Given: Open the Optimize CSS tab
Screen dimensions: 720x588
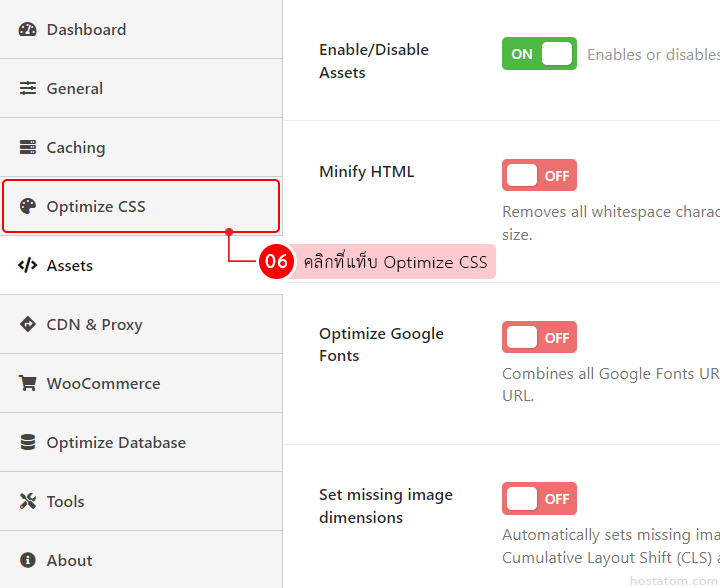Looking at the screenshot, I should pos(96,207).
